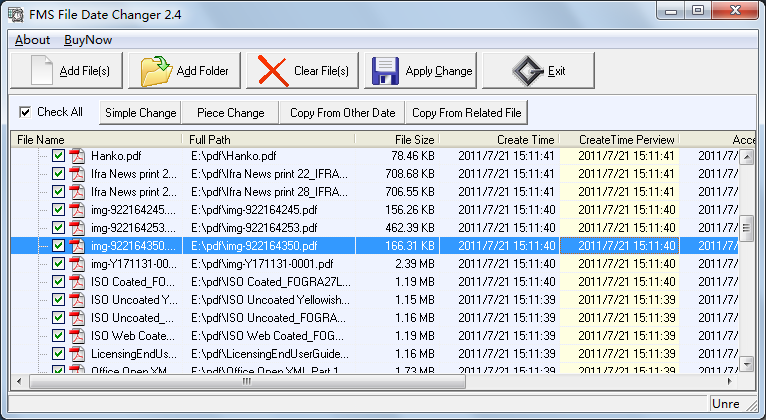Click Copy From Related File button

[467, 113]
